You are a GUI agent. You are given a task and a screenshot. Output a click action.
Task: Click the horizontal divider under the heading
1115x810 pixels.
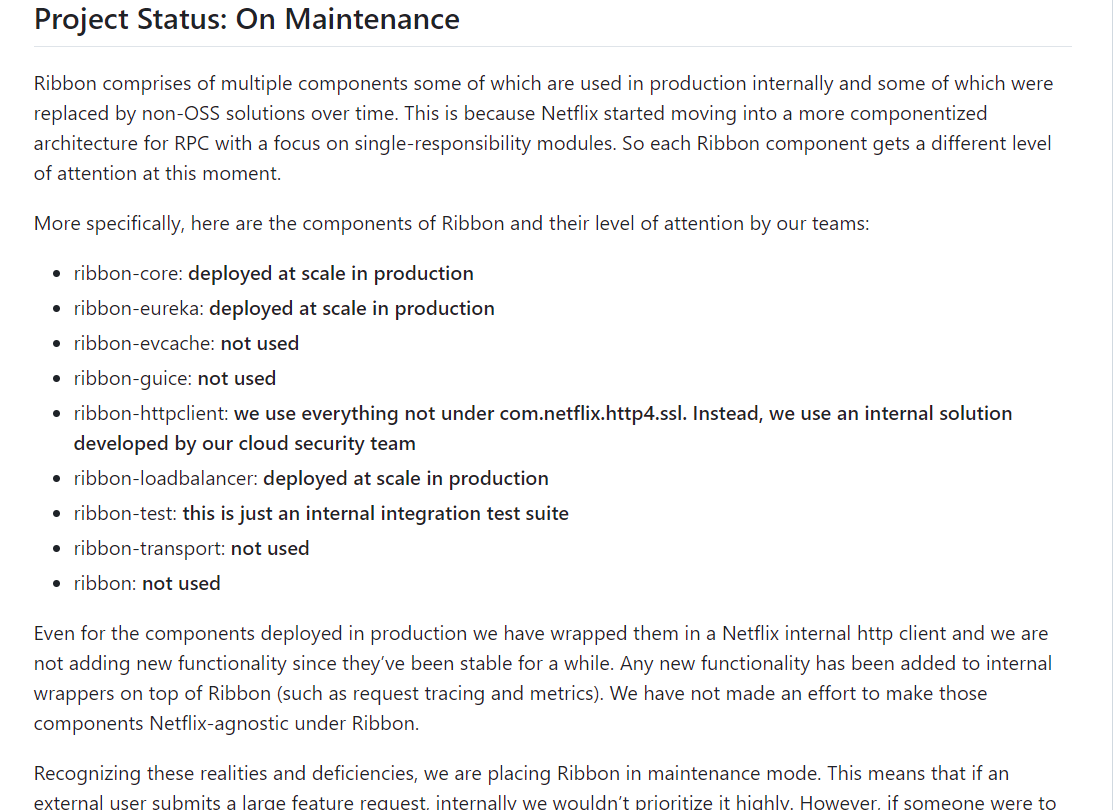[552, 46]
